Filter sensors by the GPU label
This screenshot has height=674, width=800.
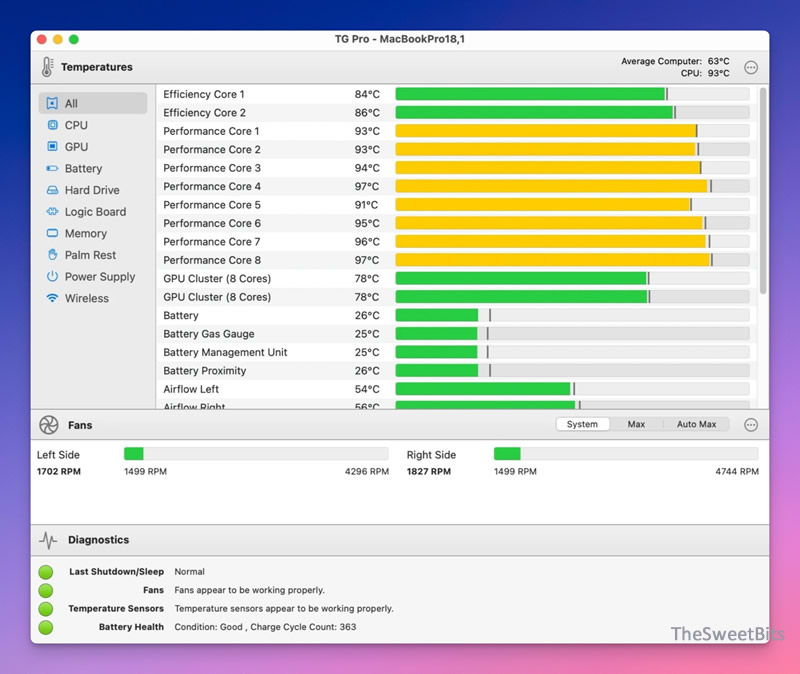[x=77, y=146]
